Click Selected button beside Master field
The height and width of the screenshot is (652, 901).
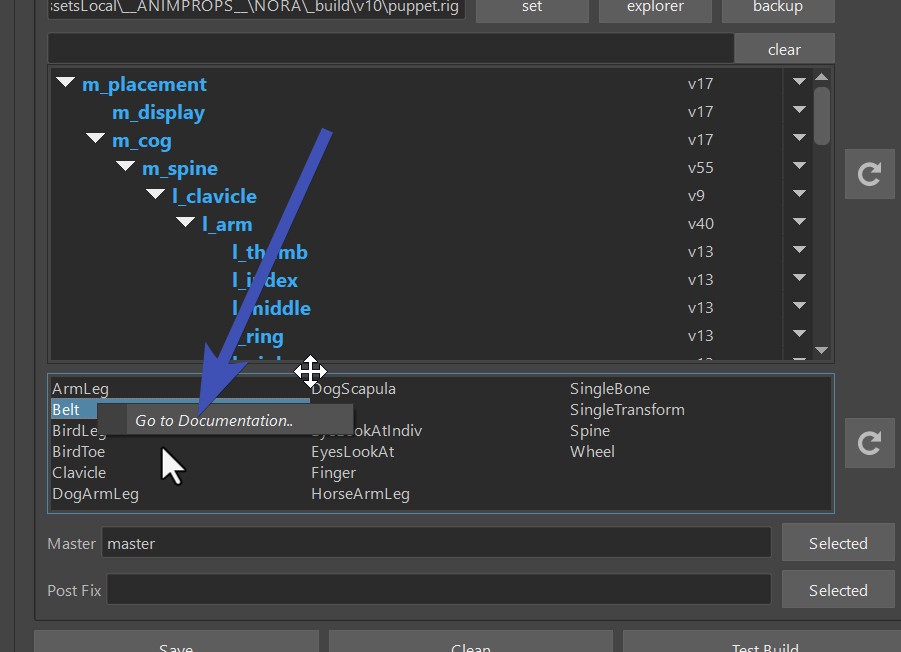(x=837, y=543)
